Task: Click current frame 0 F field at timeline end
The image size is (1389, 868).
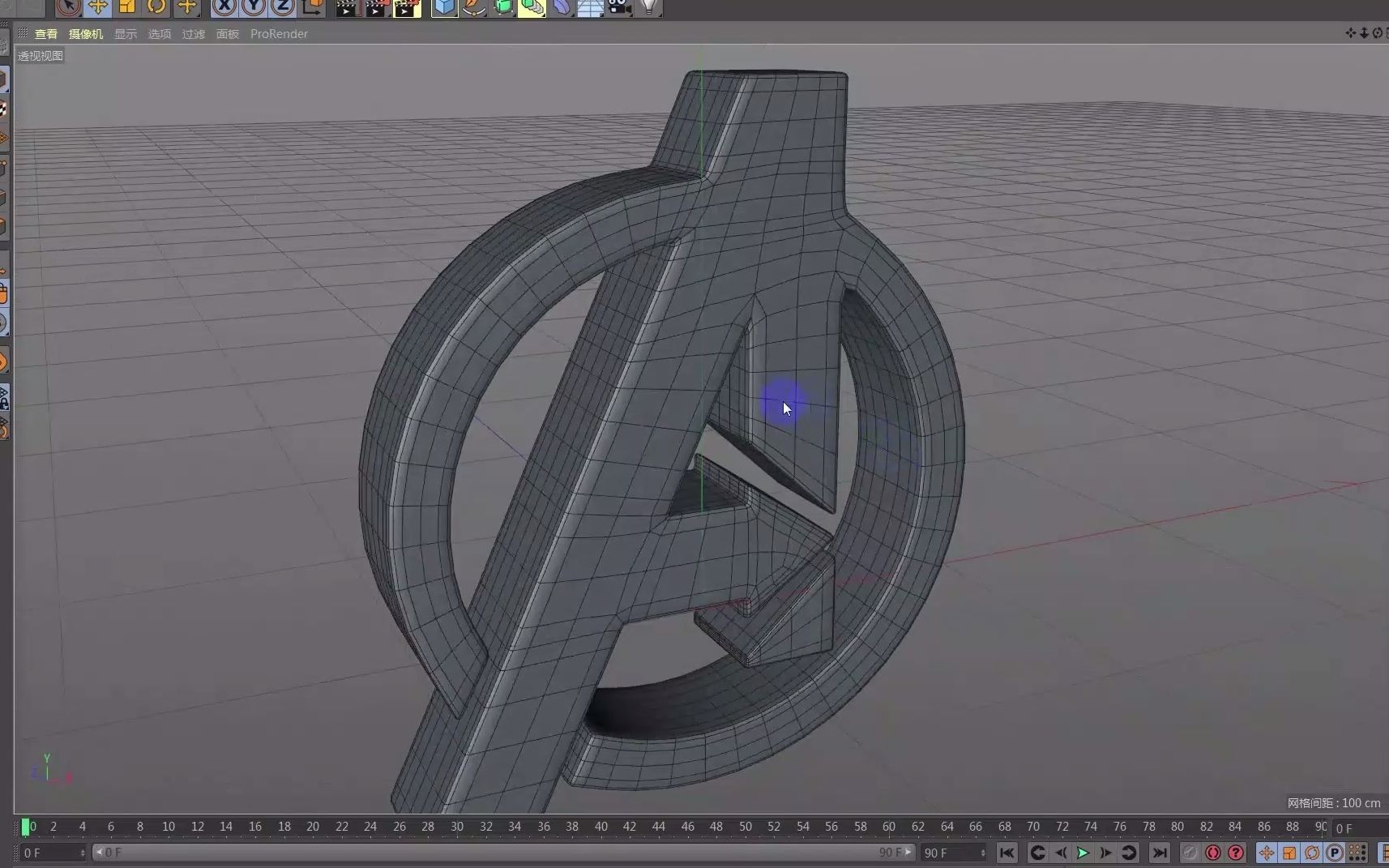Action: click(1360, 828)
